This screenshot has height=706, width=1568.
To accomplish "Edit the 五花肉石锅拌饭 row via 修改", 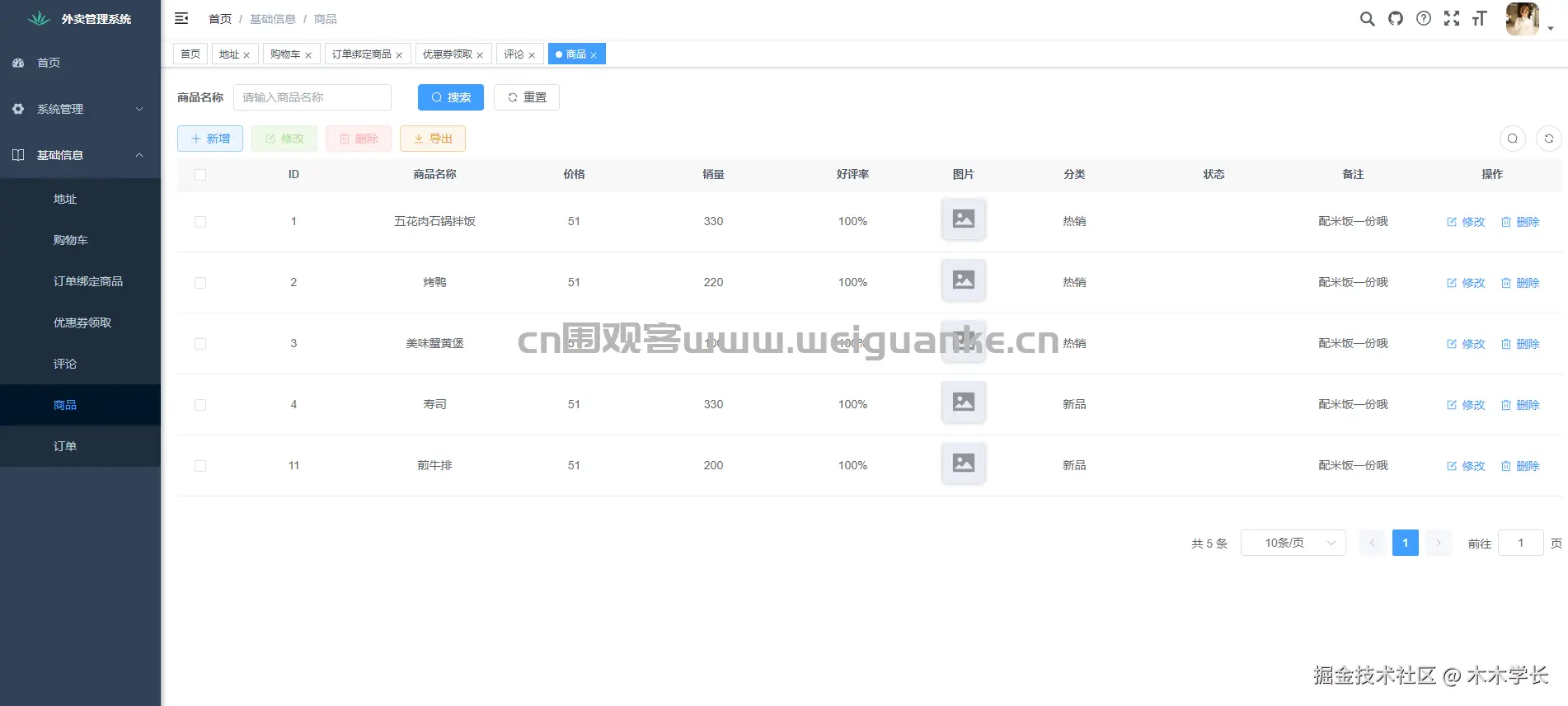I will coord(1465,222).
